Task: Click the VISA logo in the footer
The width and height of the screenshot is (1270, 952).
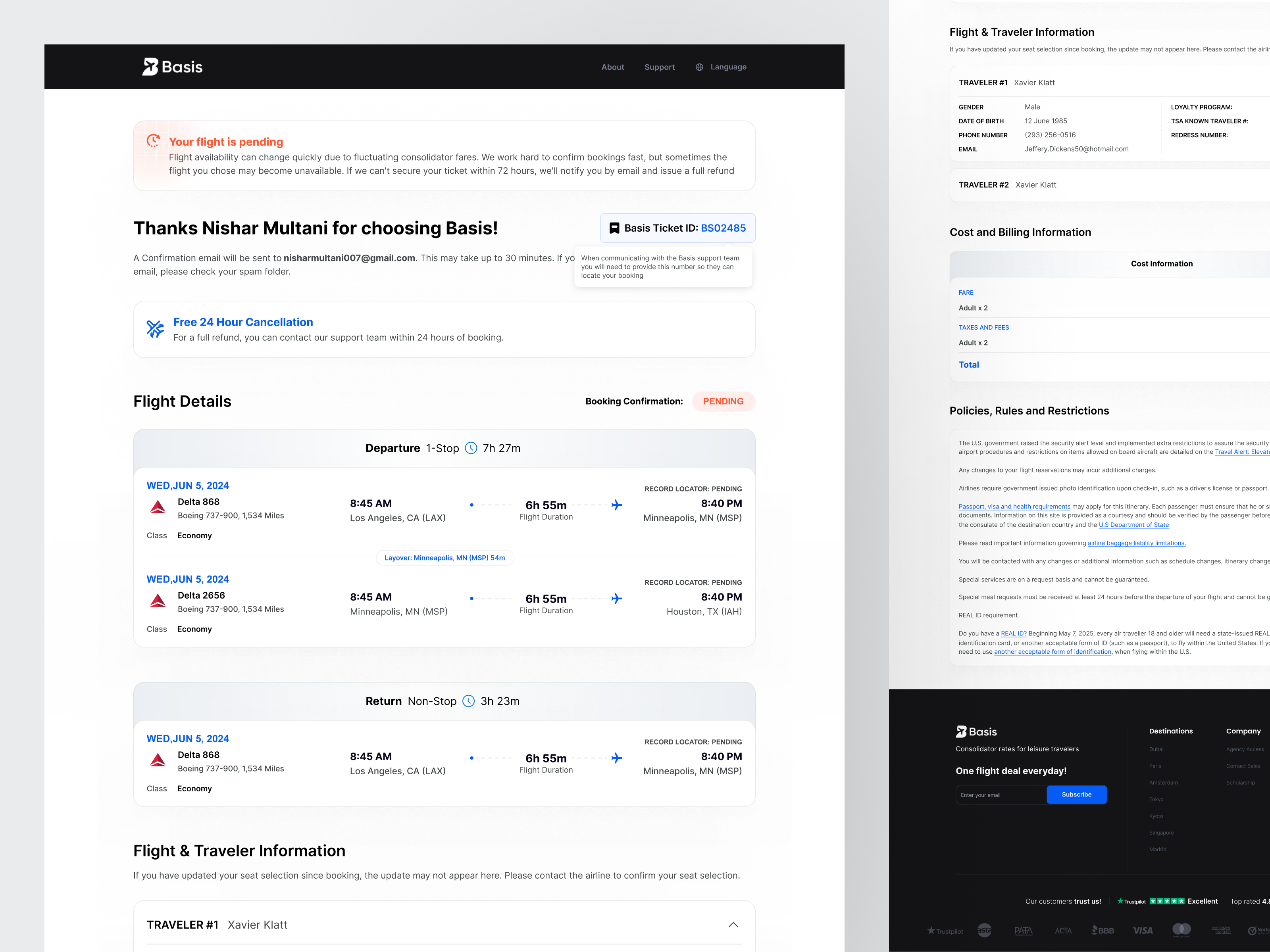Action: pyautogui.click(x=1143, y=931)
